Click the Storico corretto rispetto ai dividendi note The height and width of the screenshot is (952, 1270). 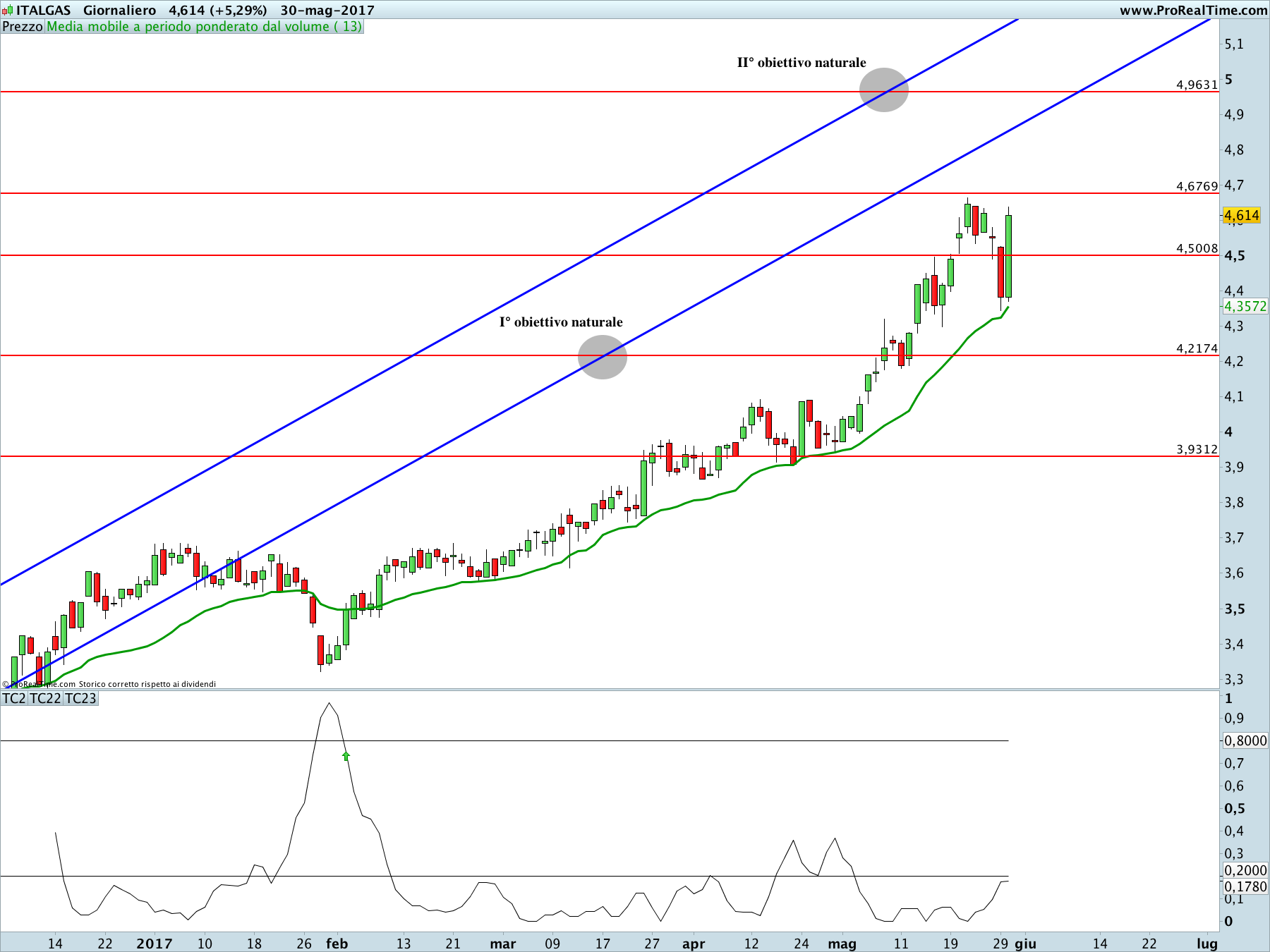tap(147, 684)
